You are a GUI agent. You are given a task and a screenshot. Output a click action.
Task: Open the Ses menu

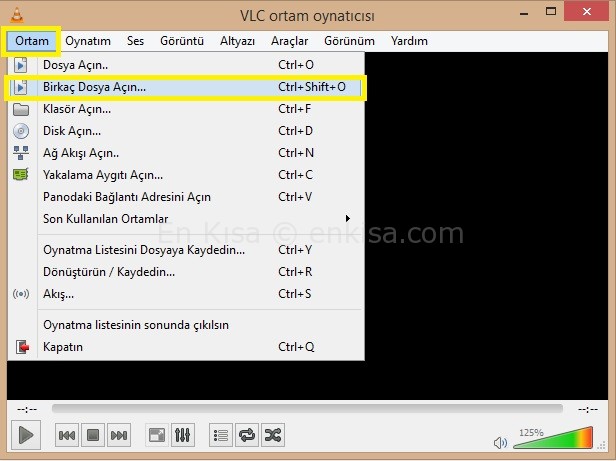pyautogui.click(x=136, y=41)
